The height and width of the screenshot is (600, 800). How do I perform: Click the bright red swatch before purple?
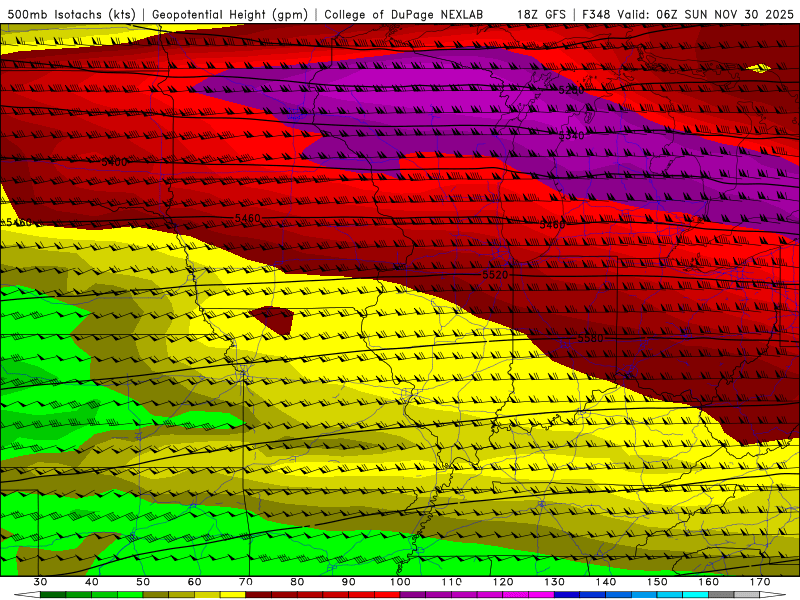(x=387, y=595)
